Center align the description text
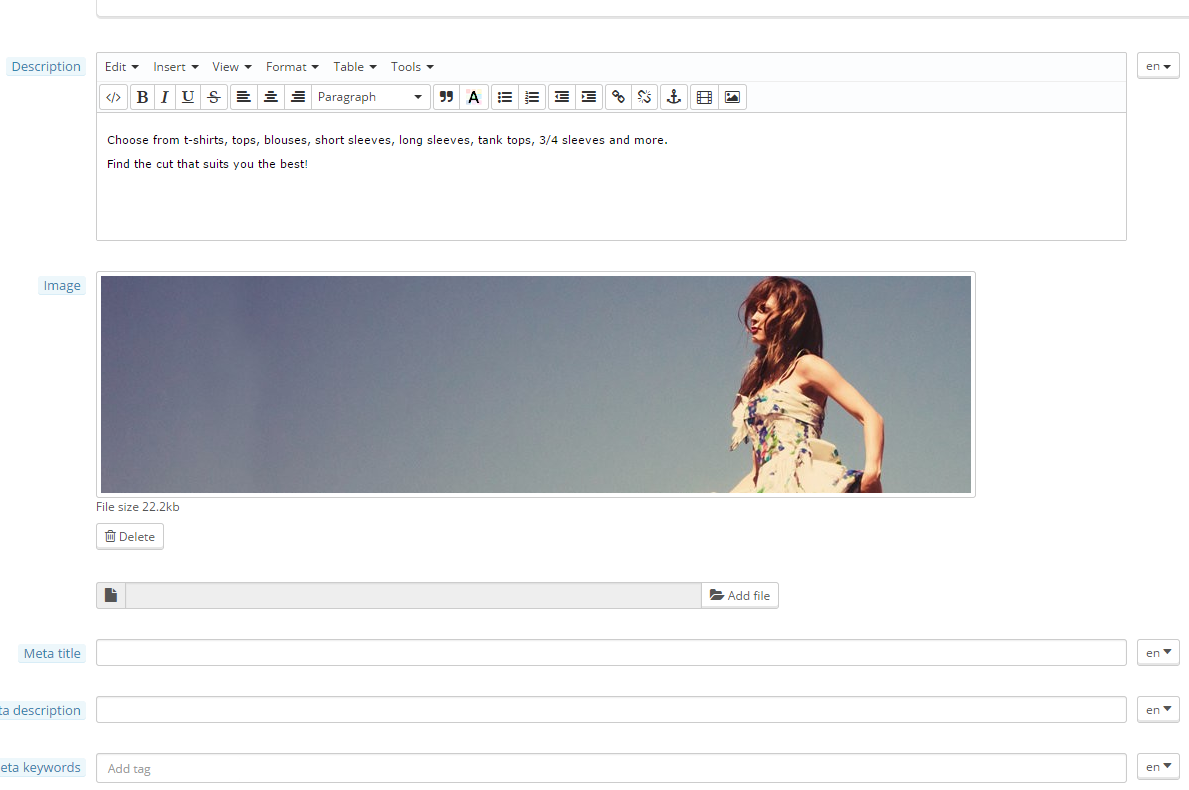1189x790 pixels. coord(270,97)
